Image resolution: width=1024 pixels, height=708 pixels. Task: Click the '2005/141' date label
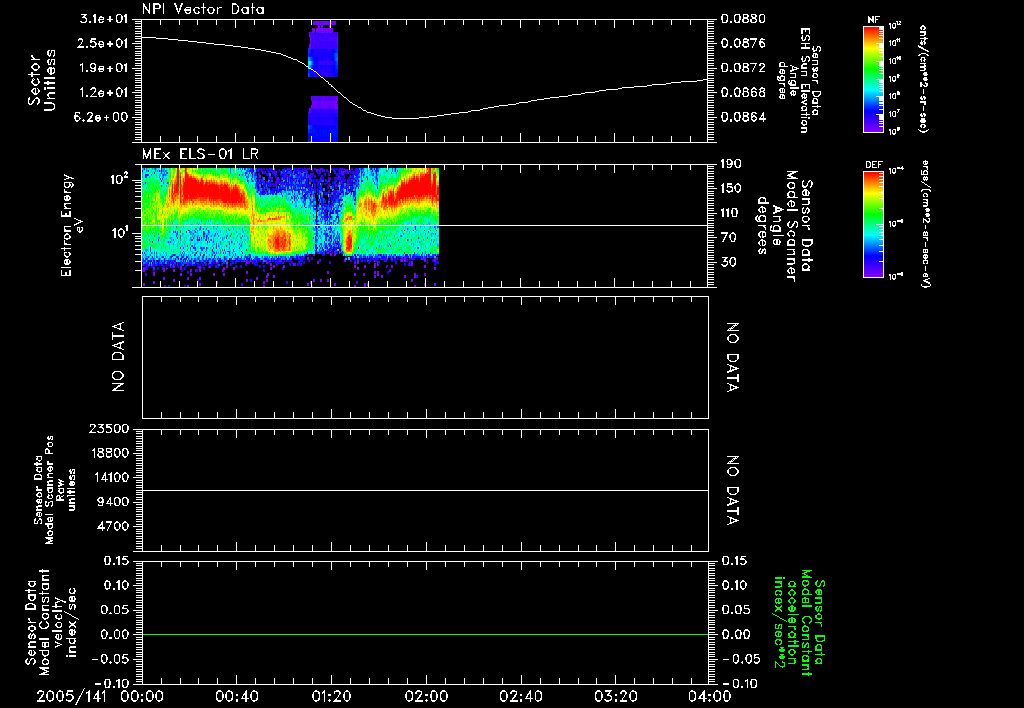71,696
